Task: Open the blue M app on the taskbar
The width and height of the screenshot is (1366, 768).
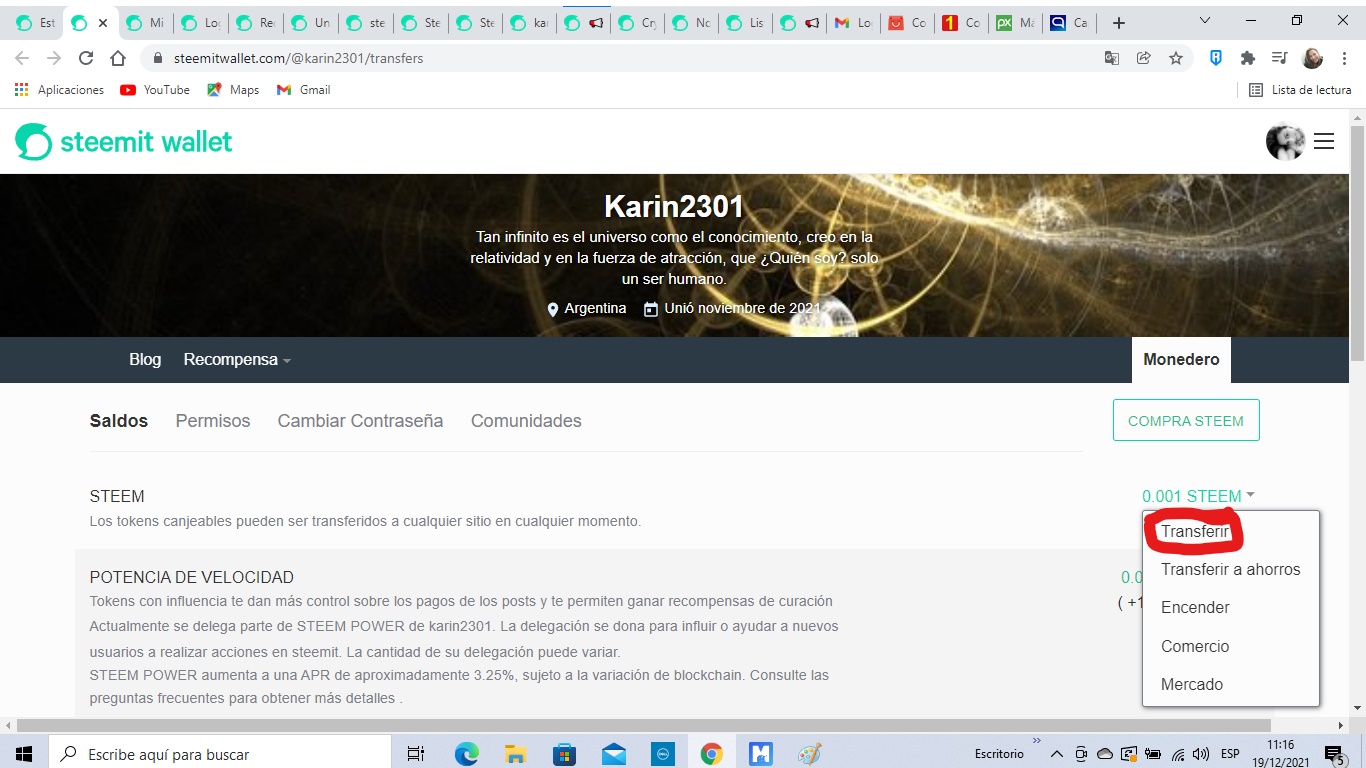Action: pyautogui.click(x=761, y=754)
